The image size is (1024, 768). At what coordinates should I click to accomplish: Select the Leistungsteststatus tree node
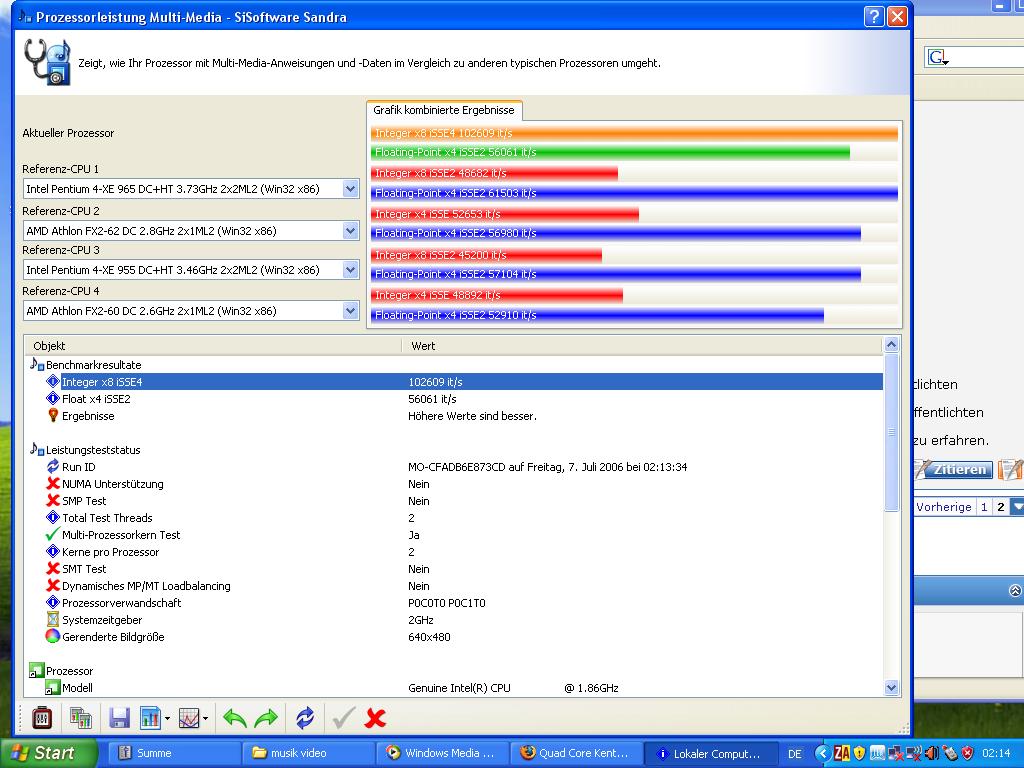click(93, 450)
